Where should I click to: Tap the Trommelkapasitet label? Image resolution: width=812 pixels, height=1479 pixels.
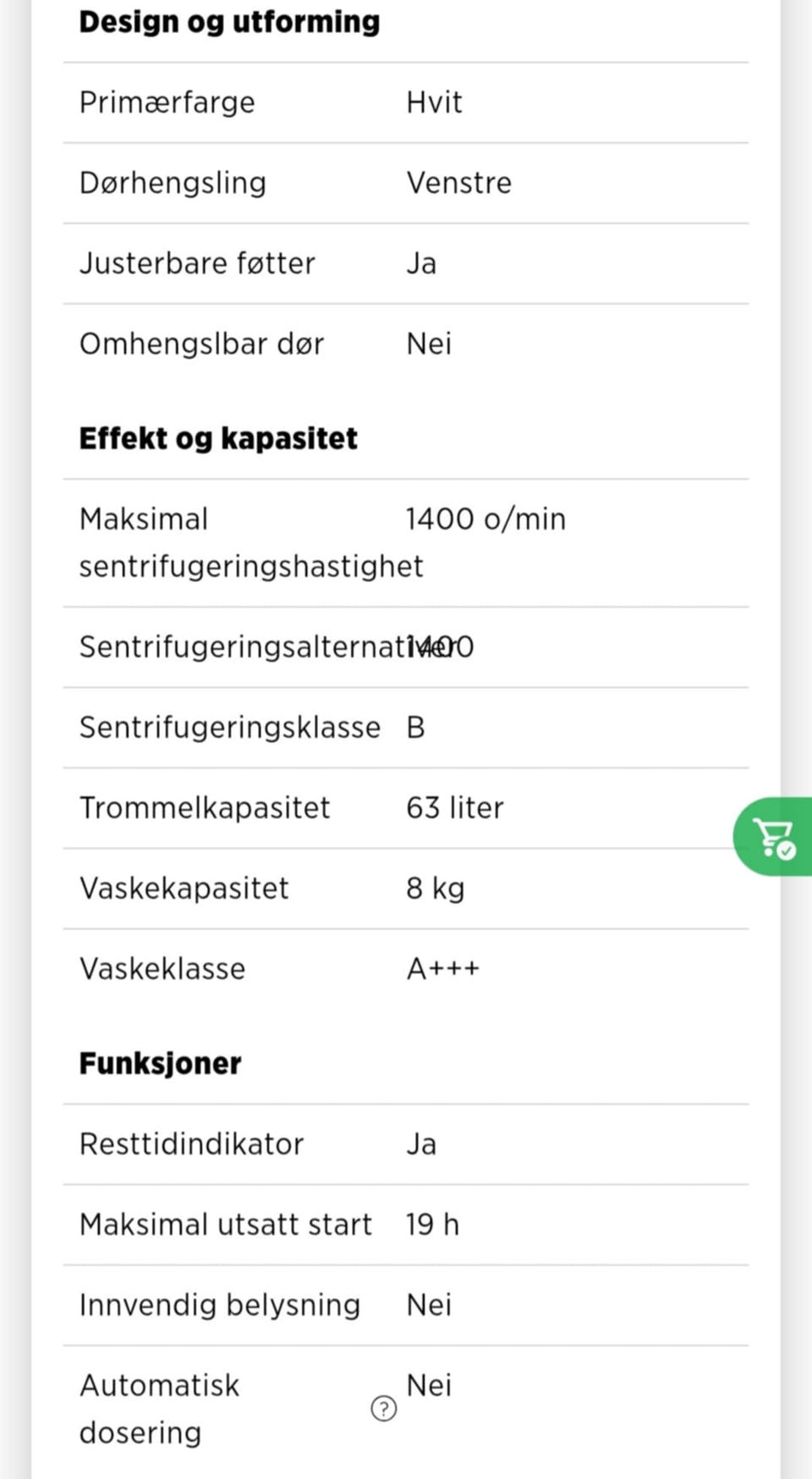pos(205,808)
